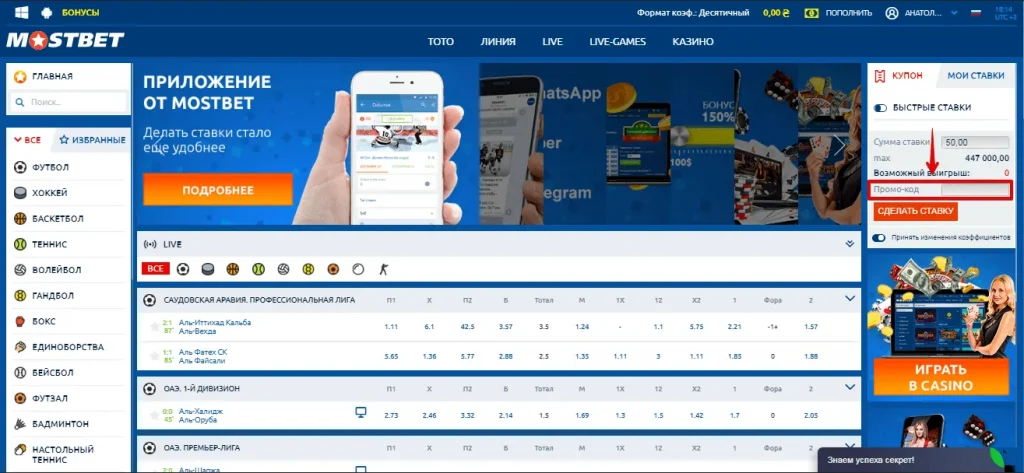Click the monitor stream icon for Аль-Халидж match
The image size is (1024, 473).
click(x=360, y=412)
